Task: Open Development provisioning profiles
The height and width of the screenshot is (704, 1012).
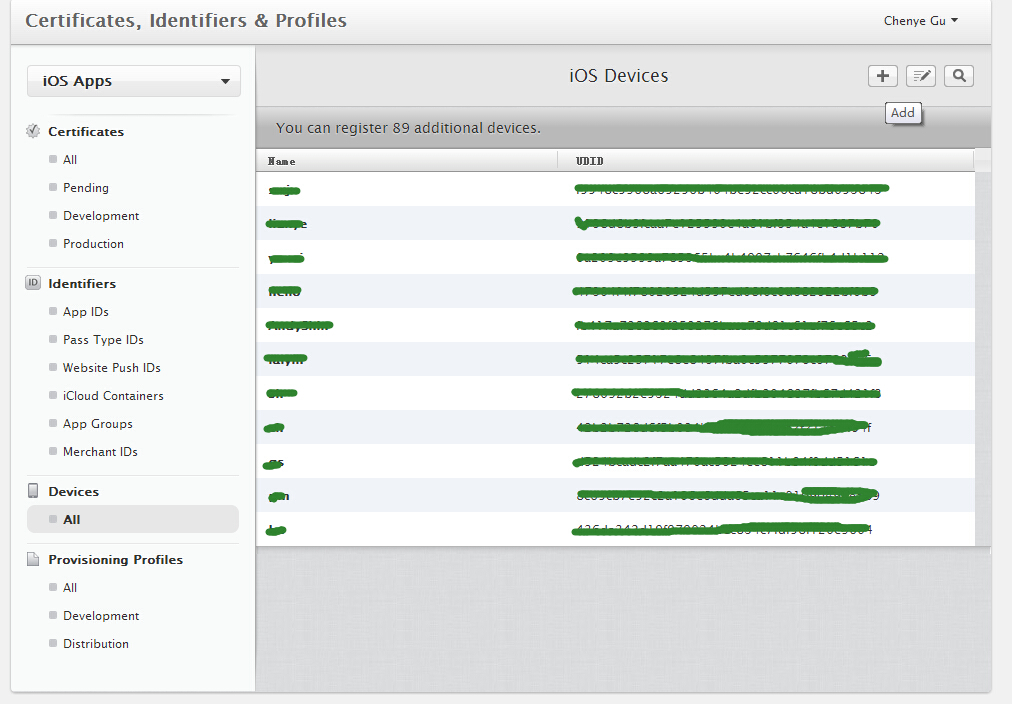Action: 101,616
